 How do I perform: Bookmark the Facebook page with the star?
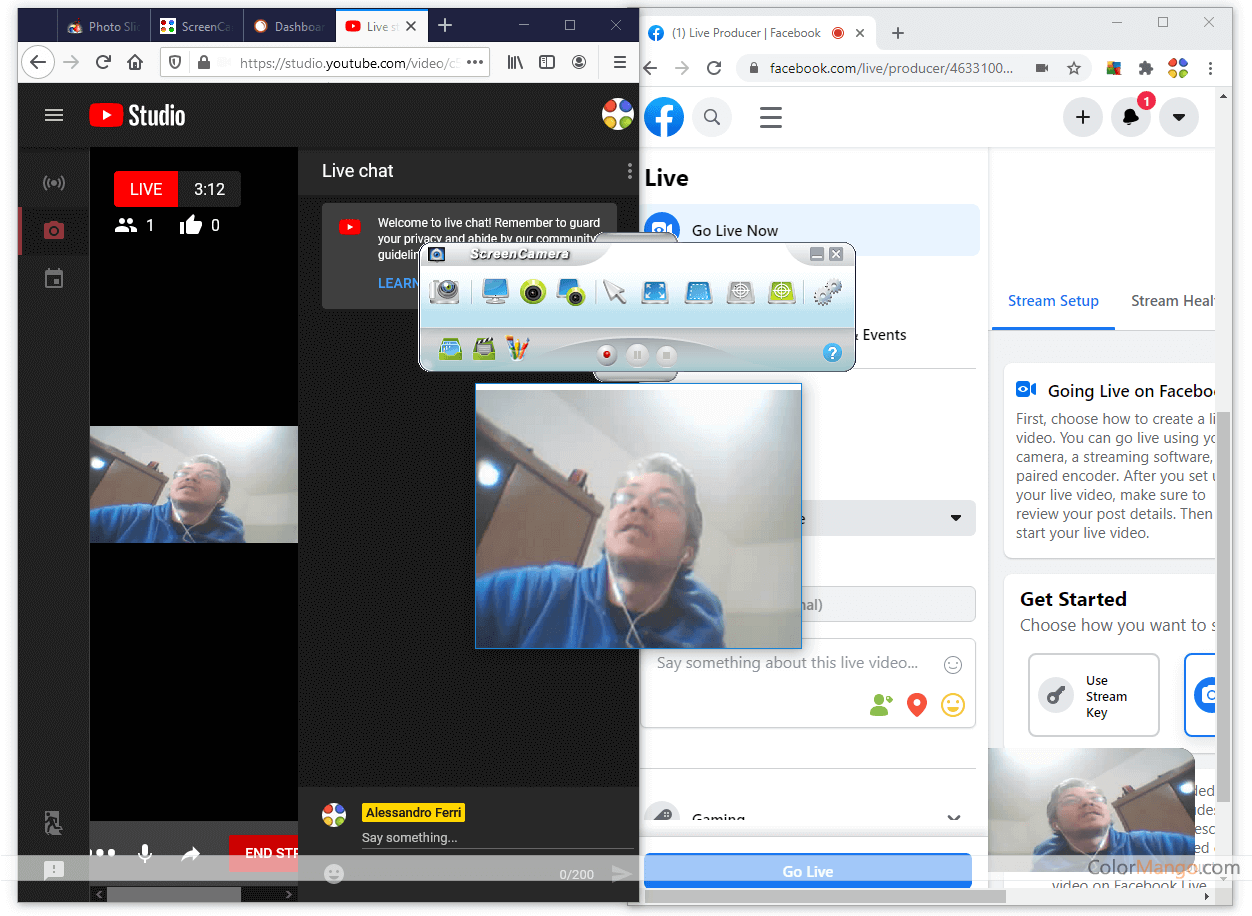pyautogui.click(x=1073, y=68)
